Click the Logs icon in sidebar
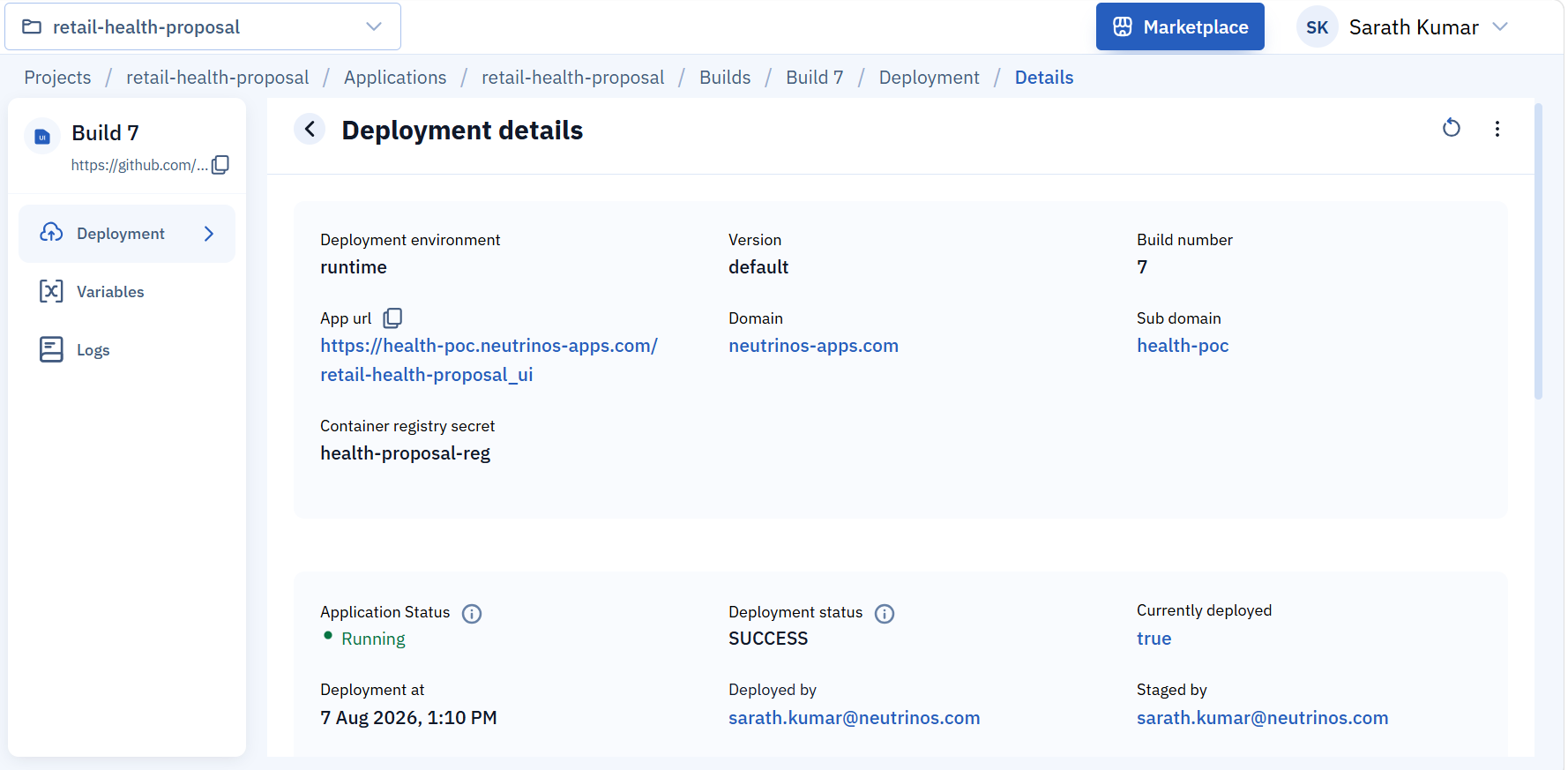Screen dimensions: 1568x770 [51, 349]
